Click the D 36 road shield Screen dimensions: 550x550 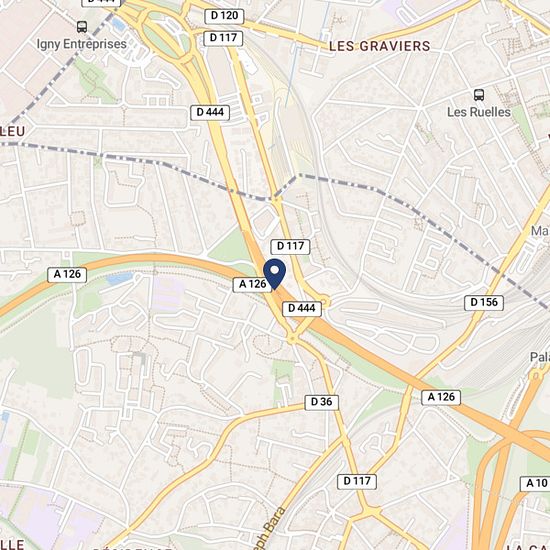[322, 402]
